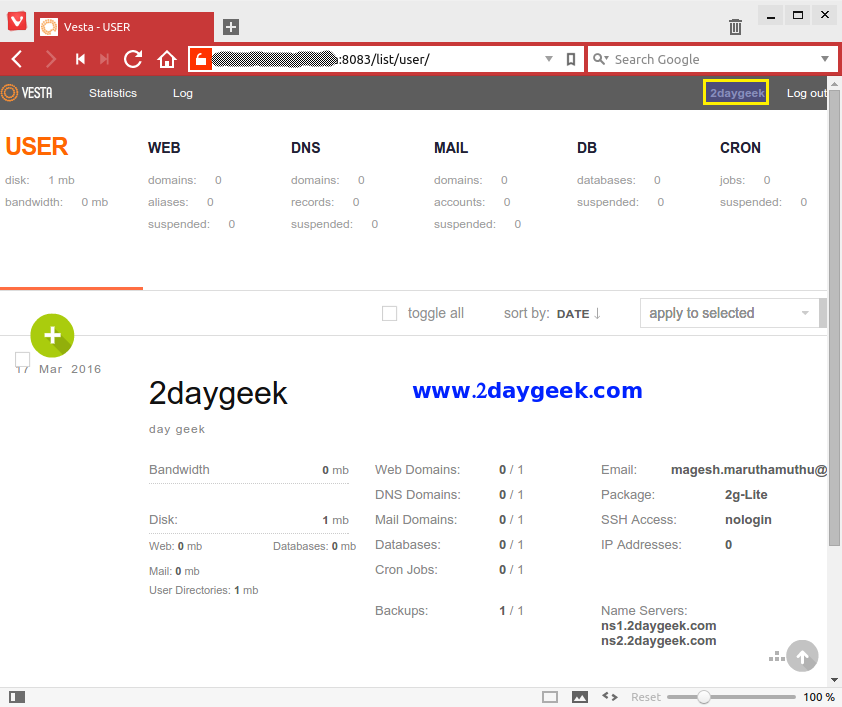Open the apply to selected dropdown
Image resolution: width=842 pixels, height=707 pixels.
729,313
